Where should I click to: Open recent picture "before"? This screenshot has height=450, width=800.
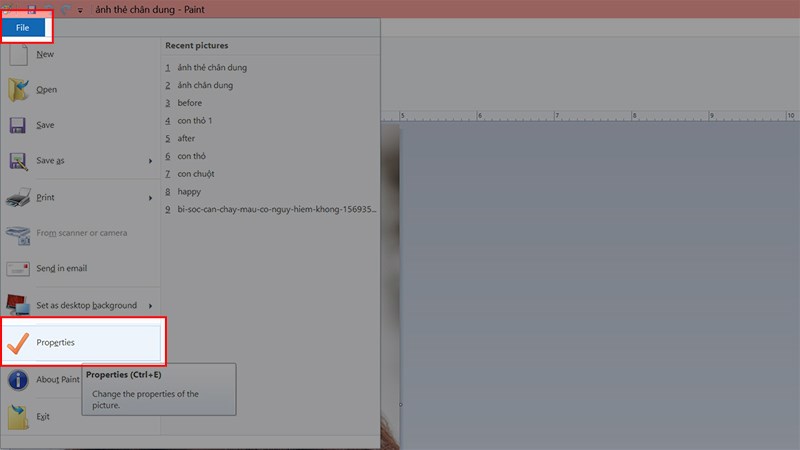[x=190, y=103]
